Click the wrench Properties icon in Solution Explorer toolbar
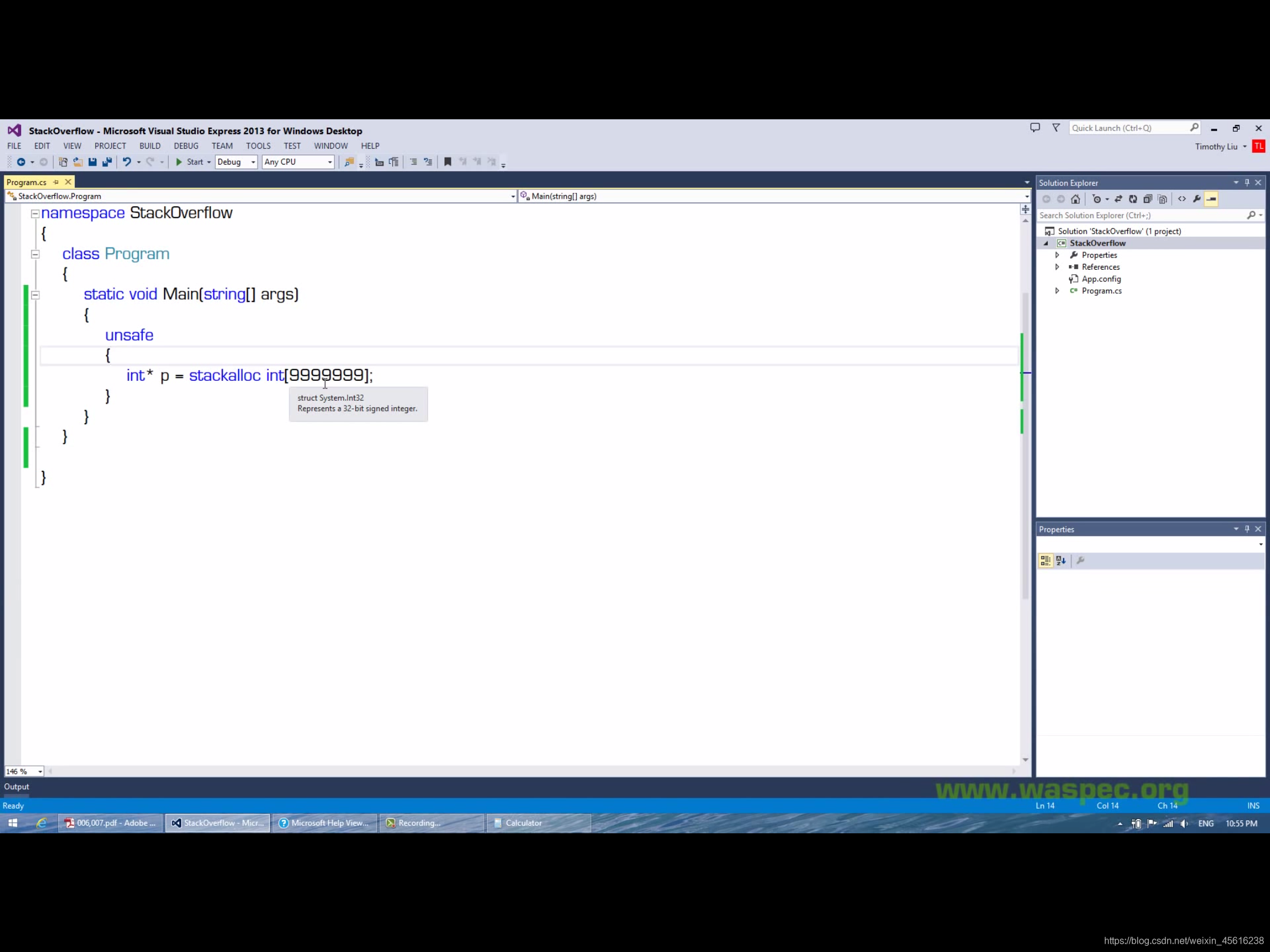The width and height of the screenshot is (1270, 952). [x=1197, y=199]
